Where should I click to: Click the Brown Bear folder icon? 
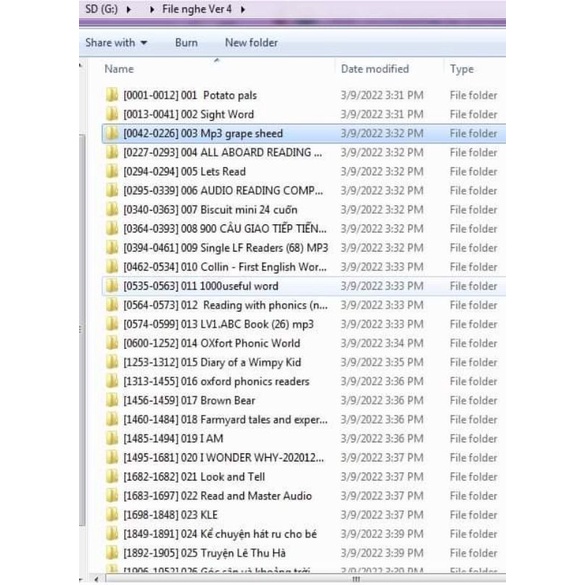click(x=112, y=400)
